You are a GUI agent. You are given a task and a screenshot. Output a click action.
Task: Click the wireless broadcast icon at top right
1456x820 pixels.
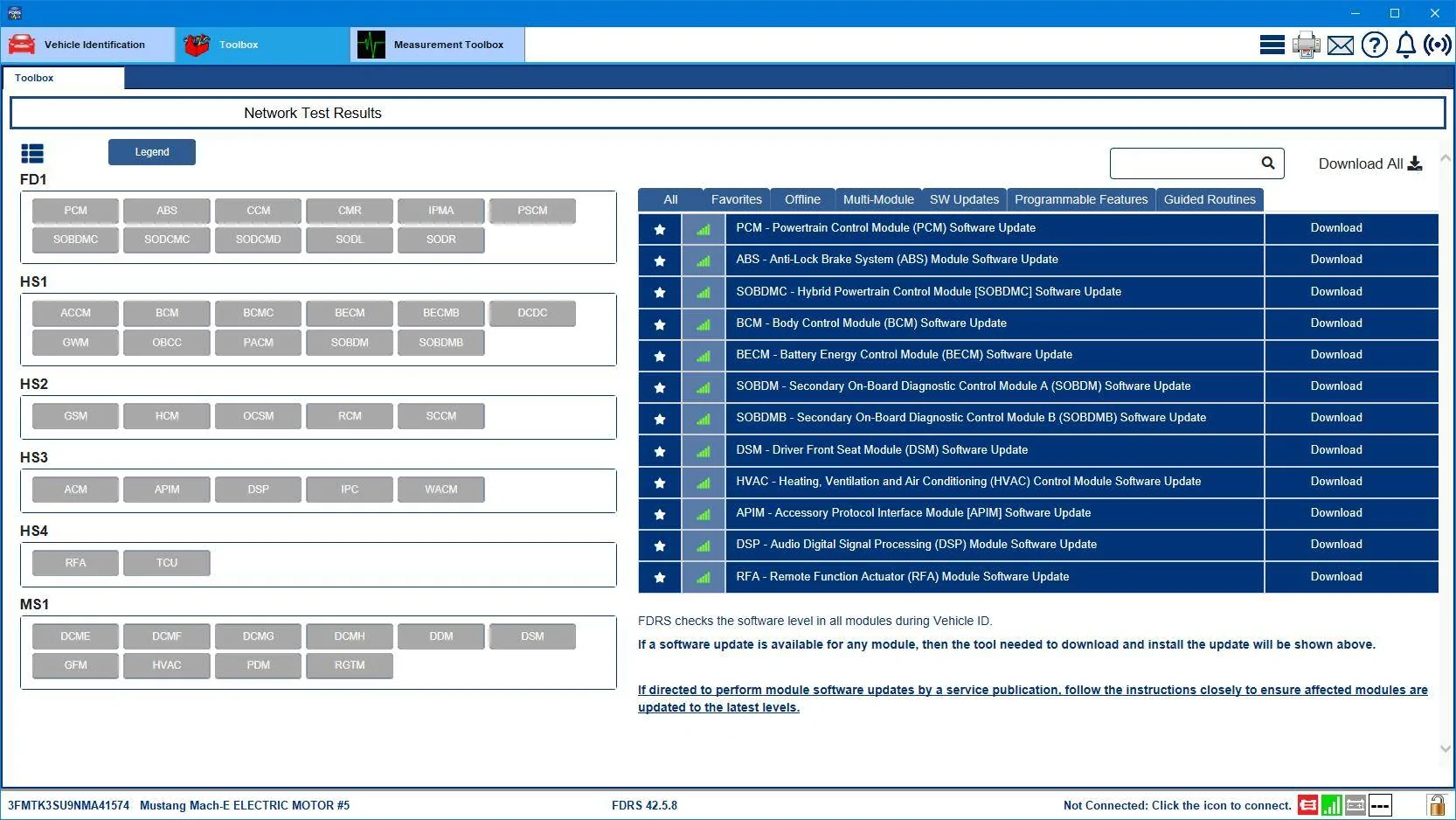click(x=1438, y=45)
